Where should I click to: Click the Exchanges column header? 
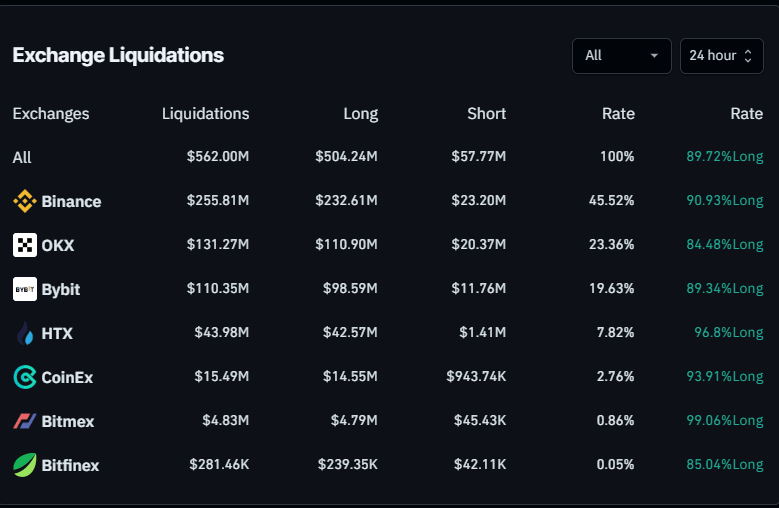point(51,113)
